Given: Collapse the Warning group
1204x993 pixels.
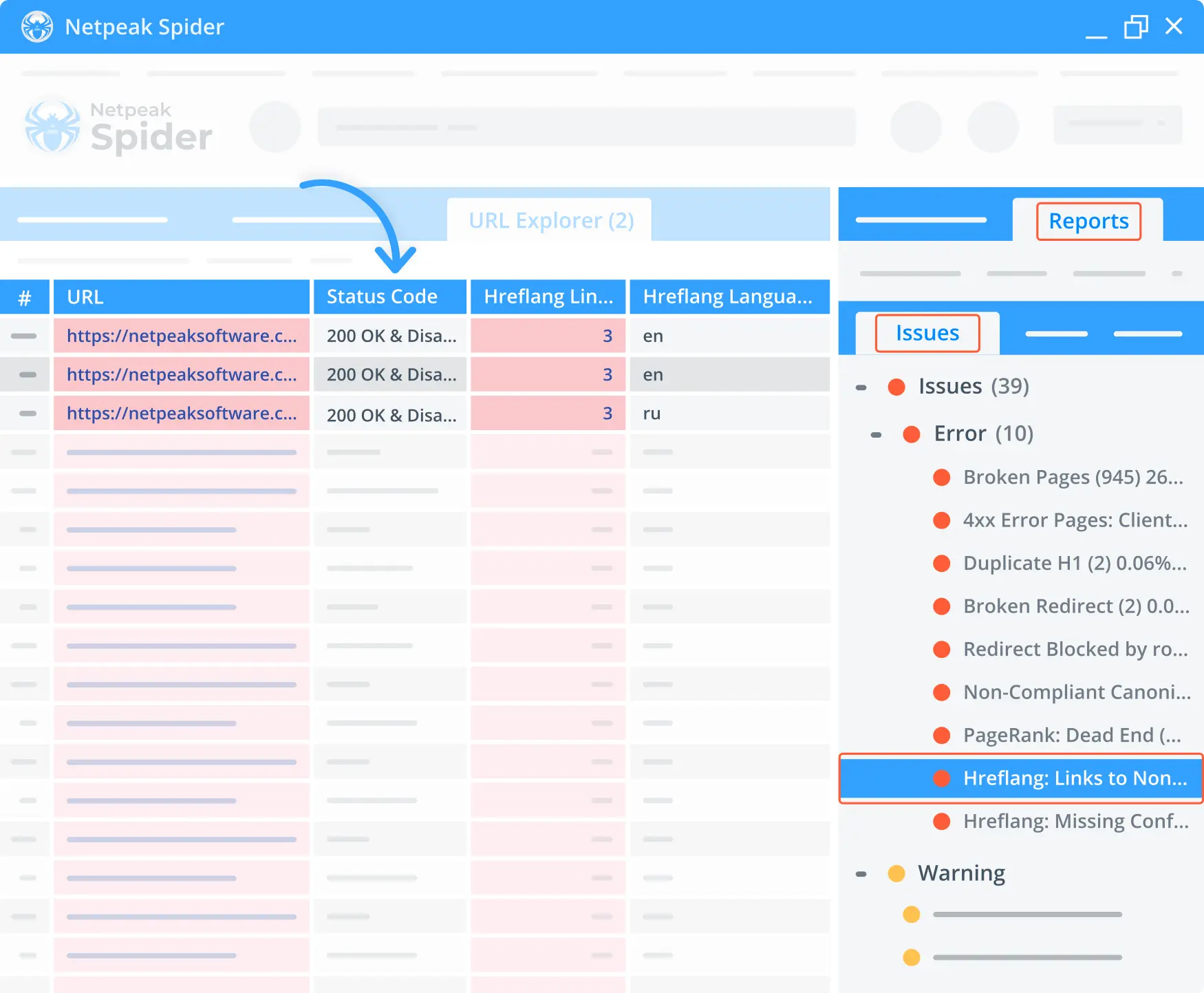Looking at the screenshot, I should point(861,874).
